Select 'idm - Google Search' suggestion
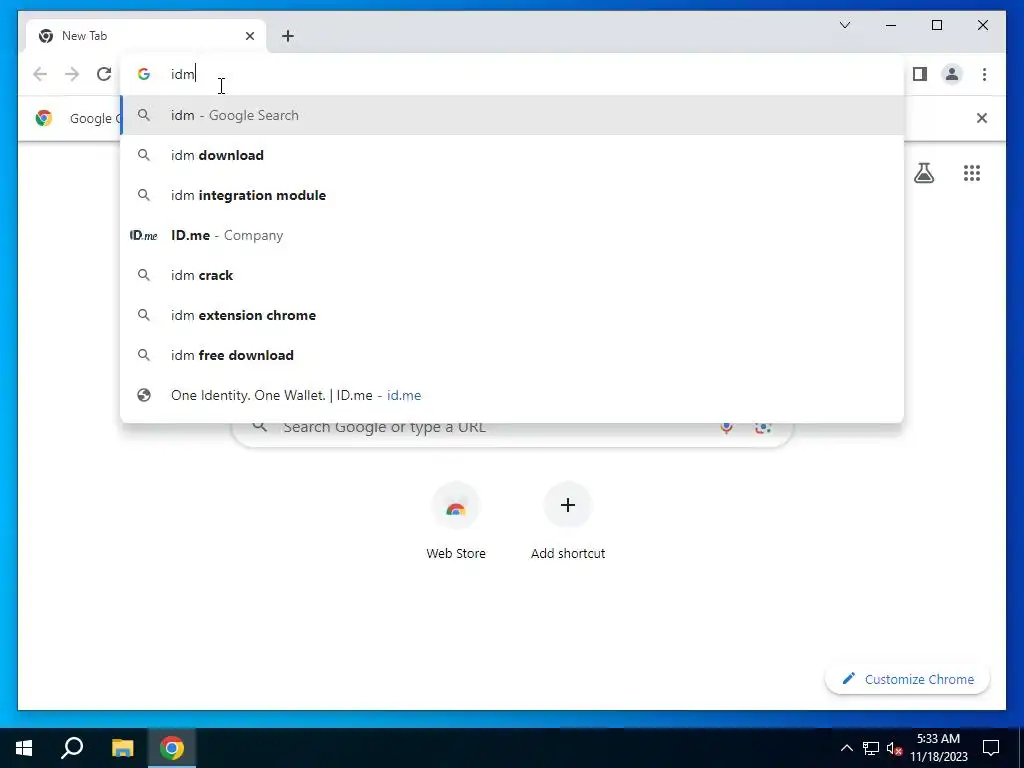This screenshot has width=1024, height=768. 513,116
